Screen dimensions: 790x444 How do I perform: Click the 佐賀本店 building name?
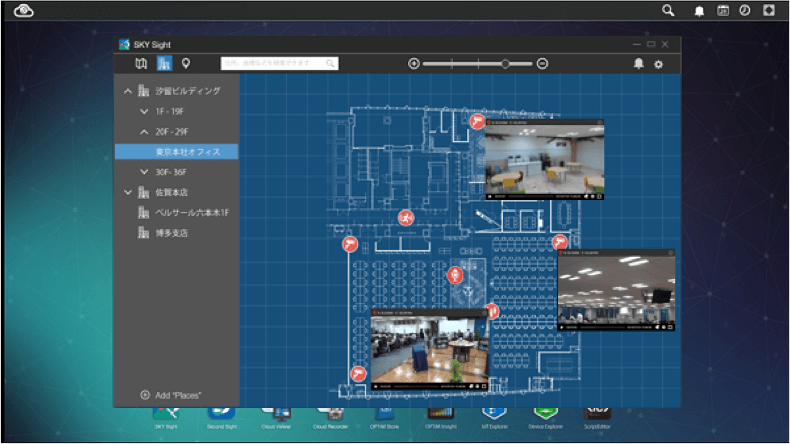(x=171, y=193)
